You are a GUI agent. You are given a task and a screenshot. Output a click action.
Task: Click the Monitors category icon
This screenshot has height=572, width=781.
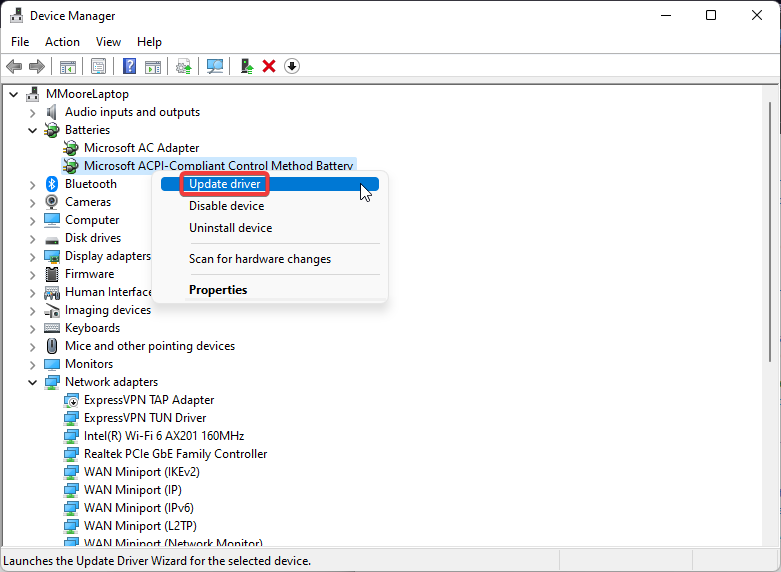(52, 364)
